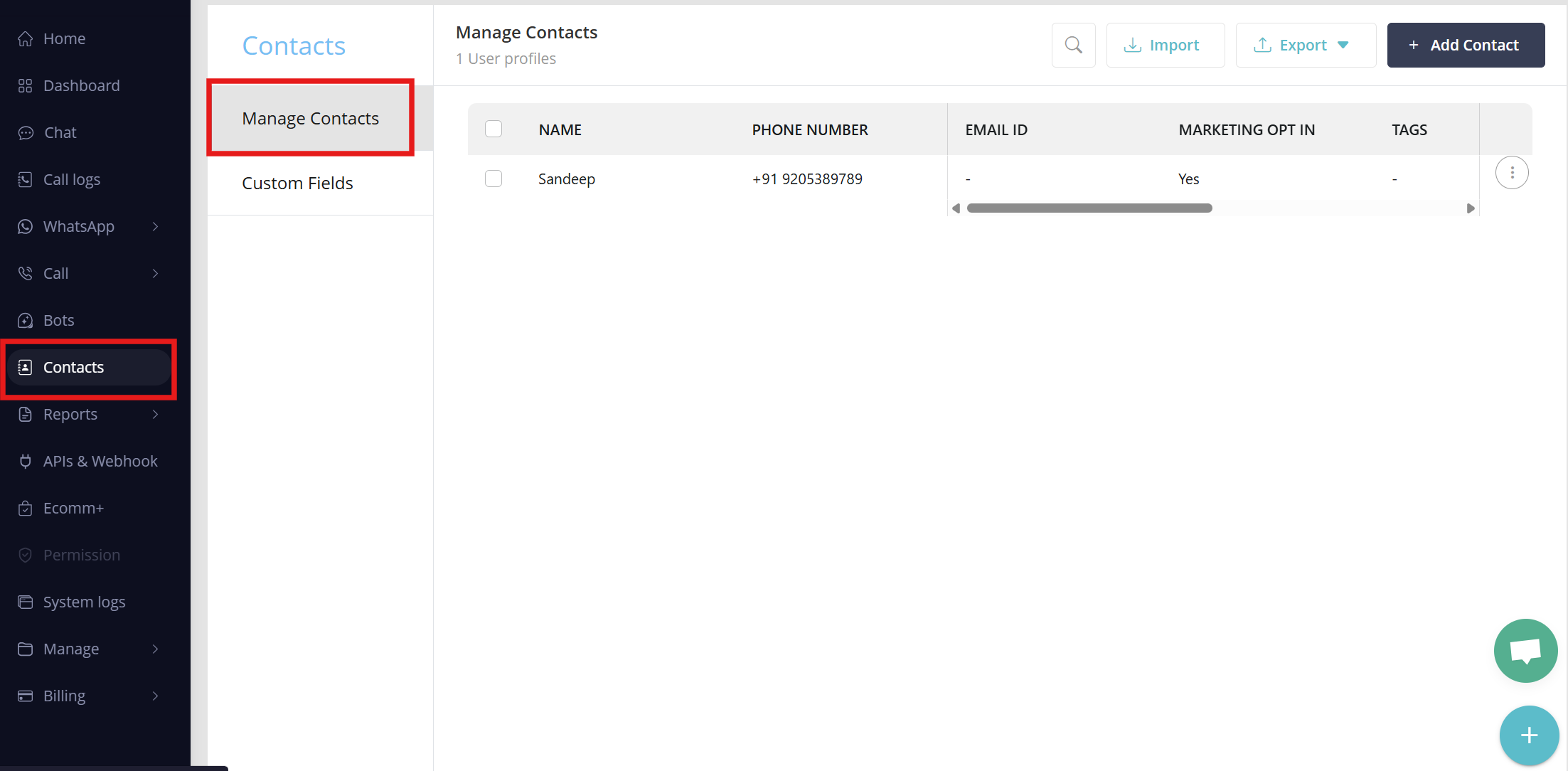Open the Dashboard sidebar item
The image size is (1568, 771).
[x=81, y=85]
